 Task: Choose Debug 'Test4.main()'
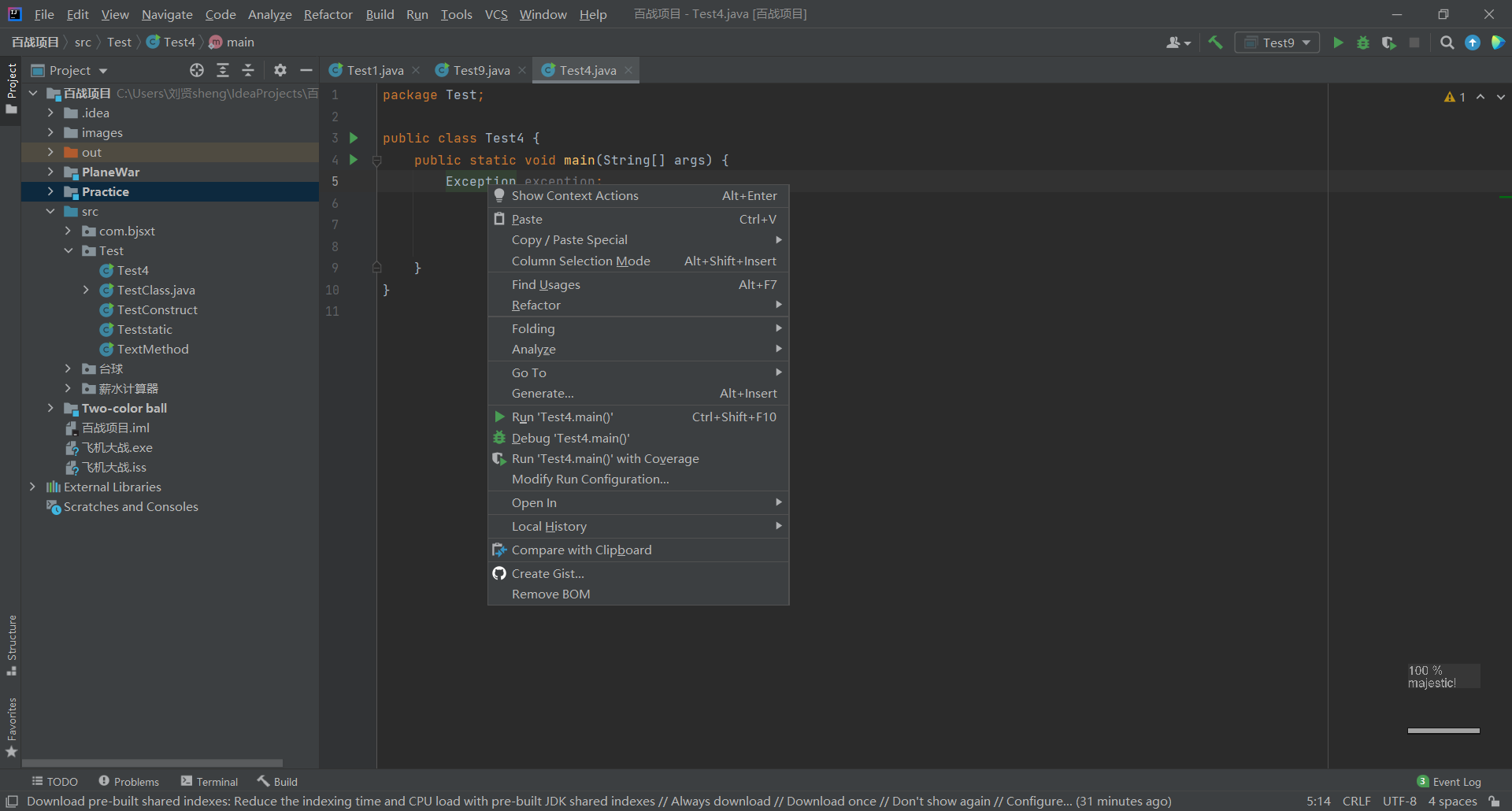coord(638,439)
